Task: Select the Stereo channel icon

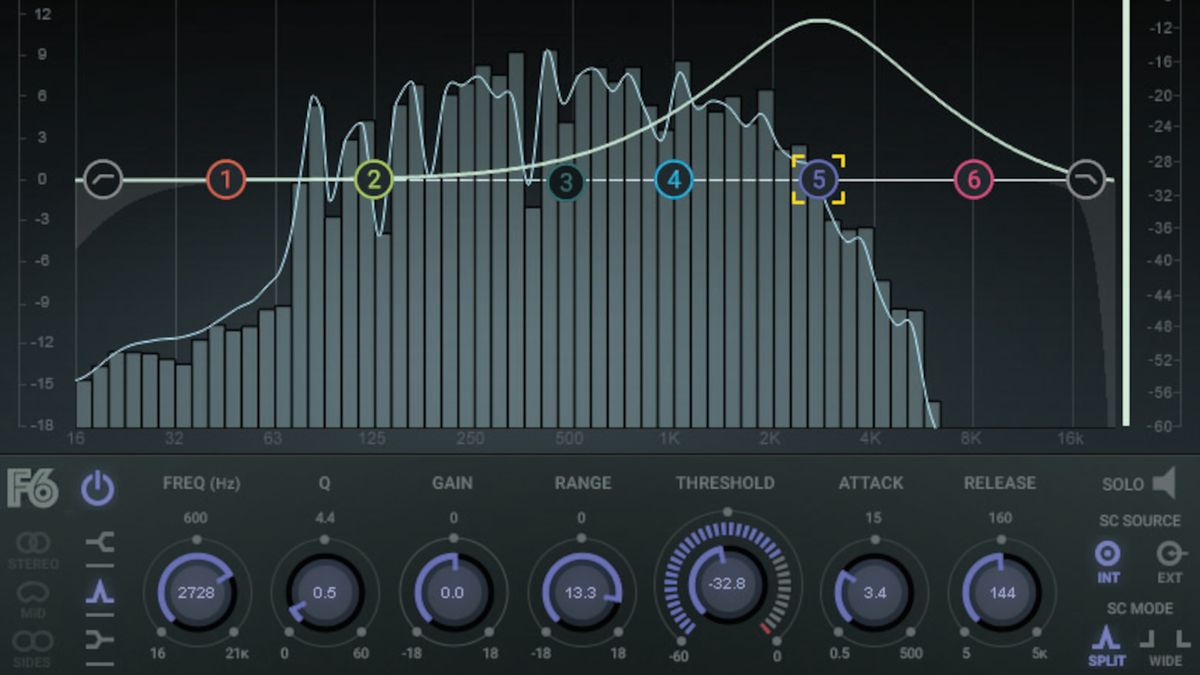Action: [33, 541]
